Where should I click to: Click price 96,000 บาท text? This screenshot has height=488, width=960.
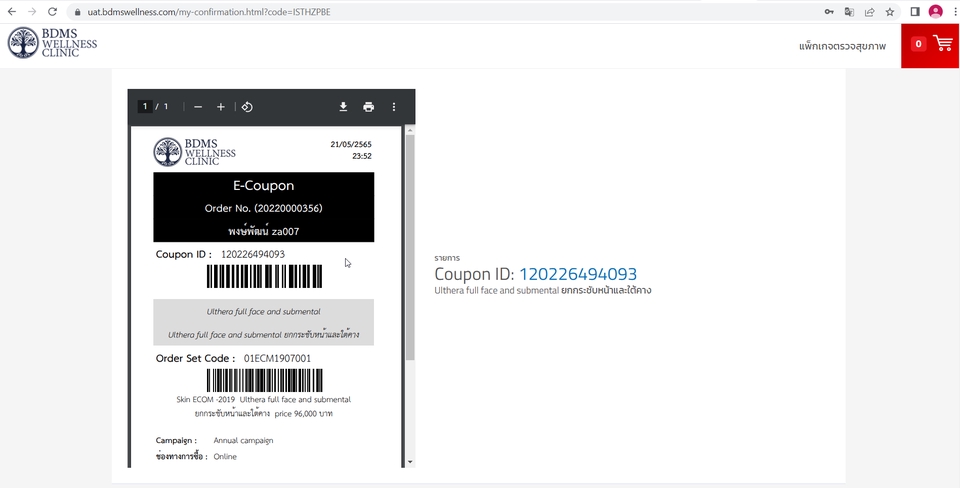click(304, 414)
